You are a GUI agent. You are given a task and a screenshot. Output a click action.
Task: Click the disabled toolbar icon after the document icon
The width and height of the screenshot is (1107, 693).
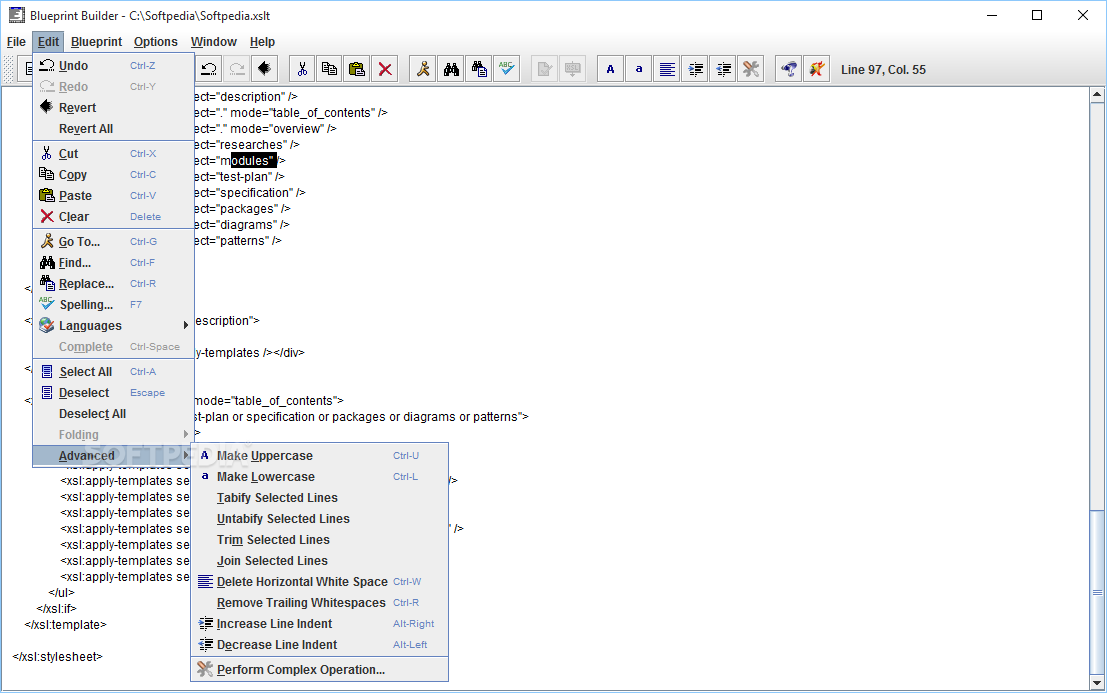(x=573, y=69)
